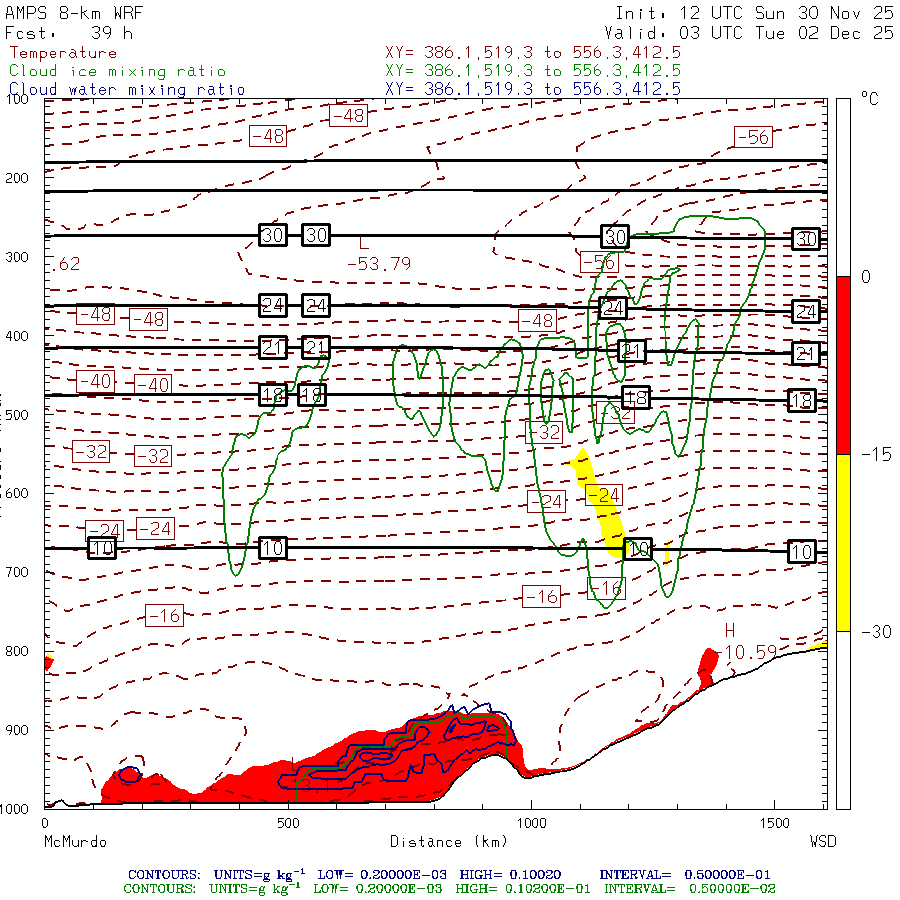Image resolution: width=900 pixels, height=900 pixels.
Task: Click the colorbar "0" value label
Action: click(866, 277)
